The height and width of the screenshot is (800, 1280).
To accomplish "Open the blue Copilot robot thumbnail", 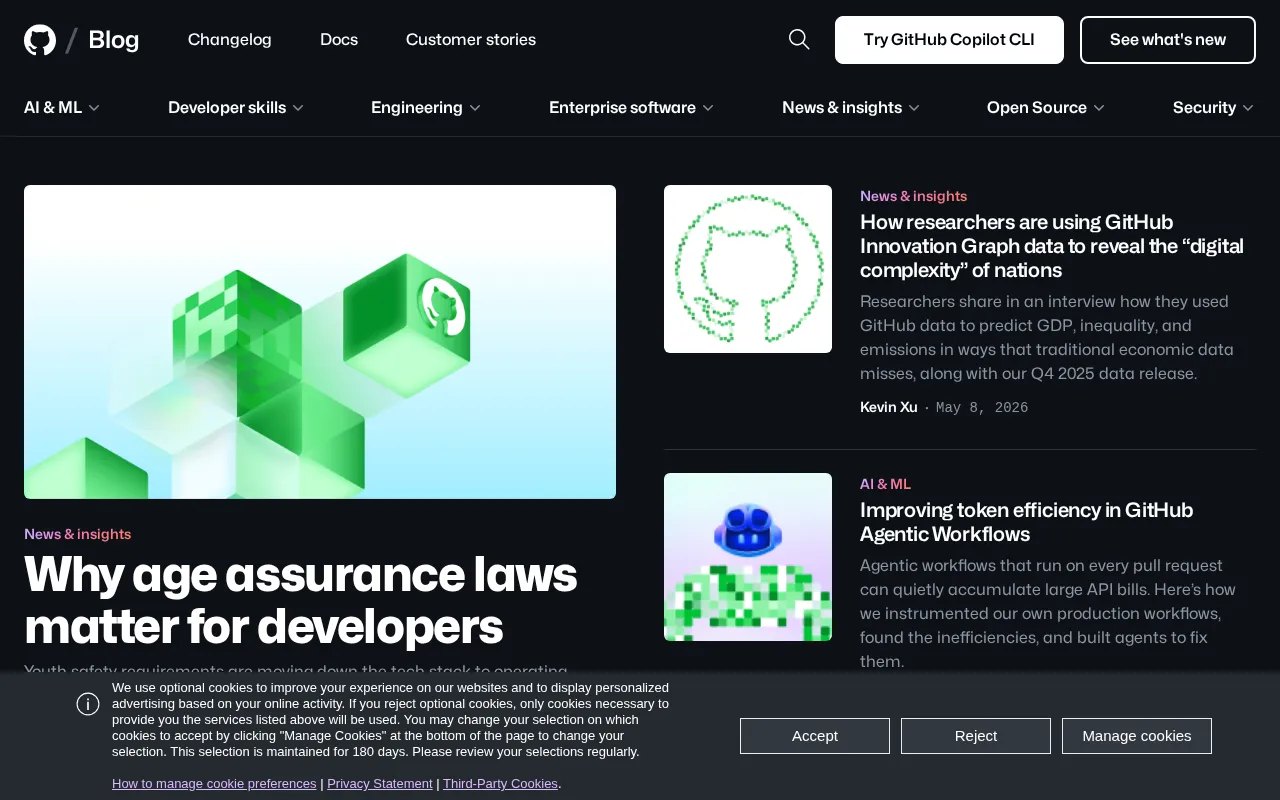I will coord(748,557).
